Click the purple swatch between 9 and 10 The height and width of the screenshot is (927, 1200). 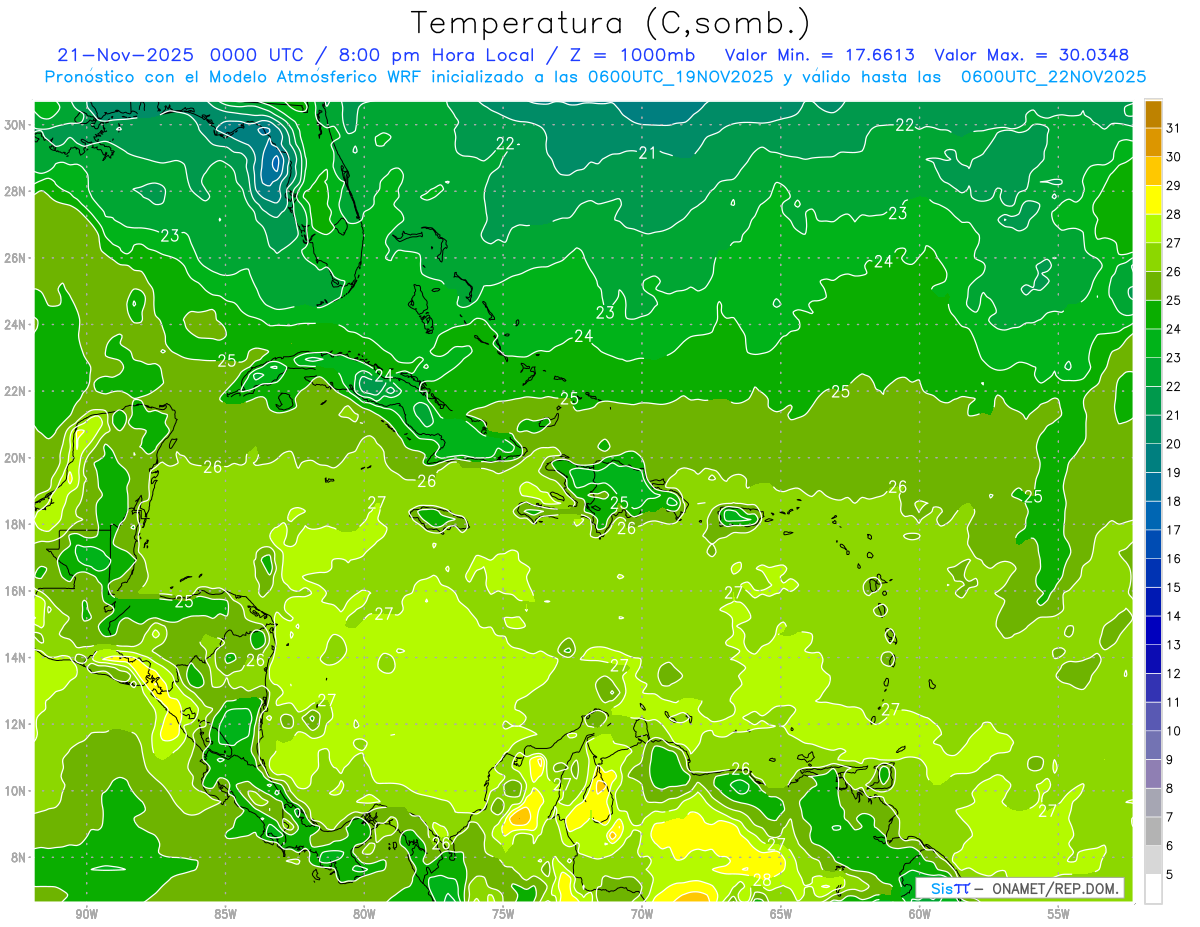[x=1153, y=745]
